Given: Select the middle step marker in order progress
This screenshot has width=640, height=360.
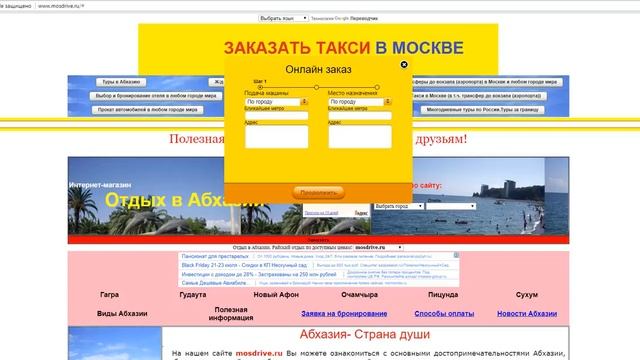Looking at the screenshot, I should coord(316,87).
